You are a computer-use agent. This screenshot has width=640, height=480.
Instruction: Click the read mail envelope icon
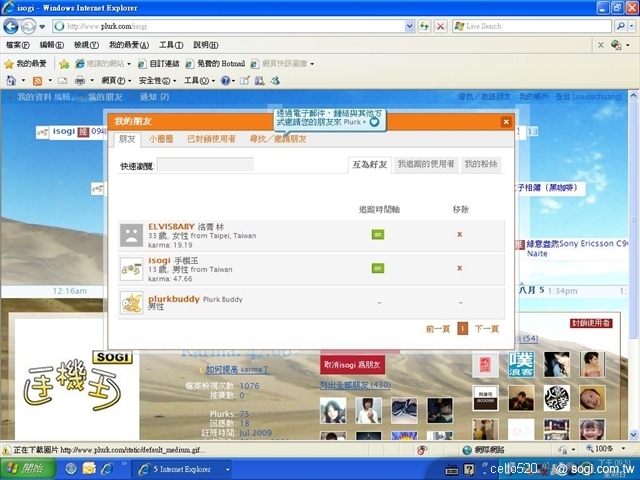(62, 81)
